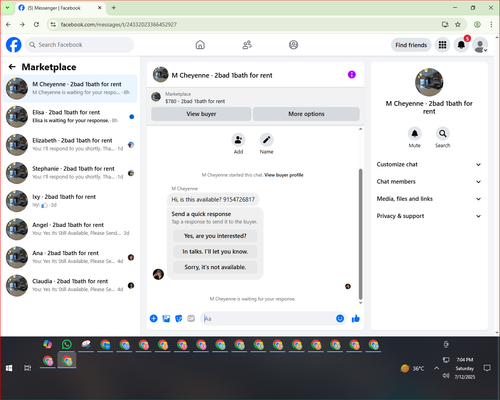Image resolution: width=500 pixels, height=400 pixels.
Task: Open the Facebook logo home link
Action: coord(14,45)
